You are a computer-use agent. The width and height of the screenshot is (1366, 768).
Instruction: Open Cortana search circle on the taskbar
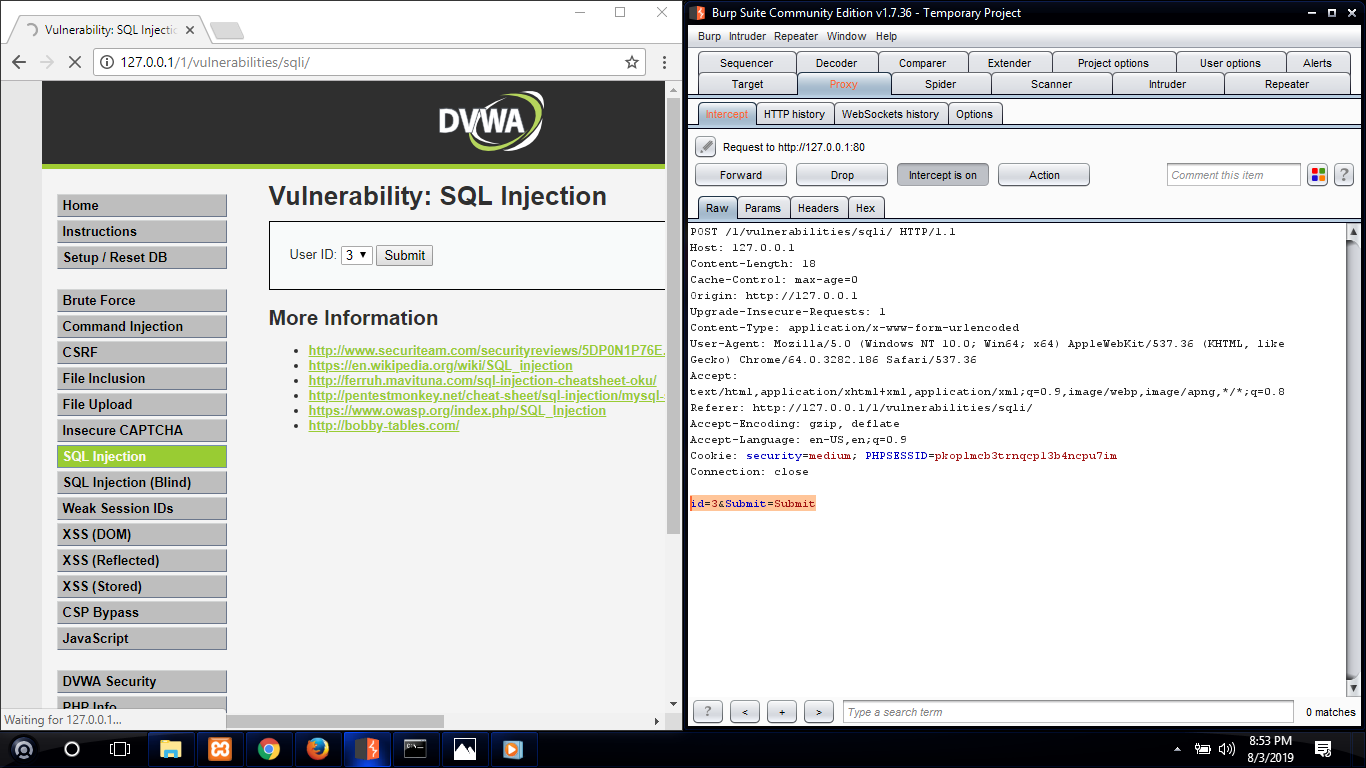pyautogui.click(x=72, y=748)
